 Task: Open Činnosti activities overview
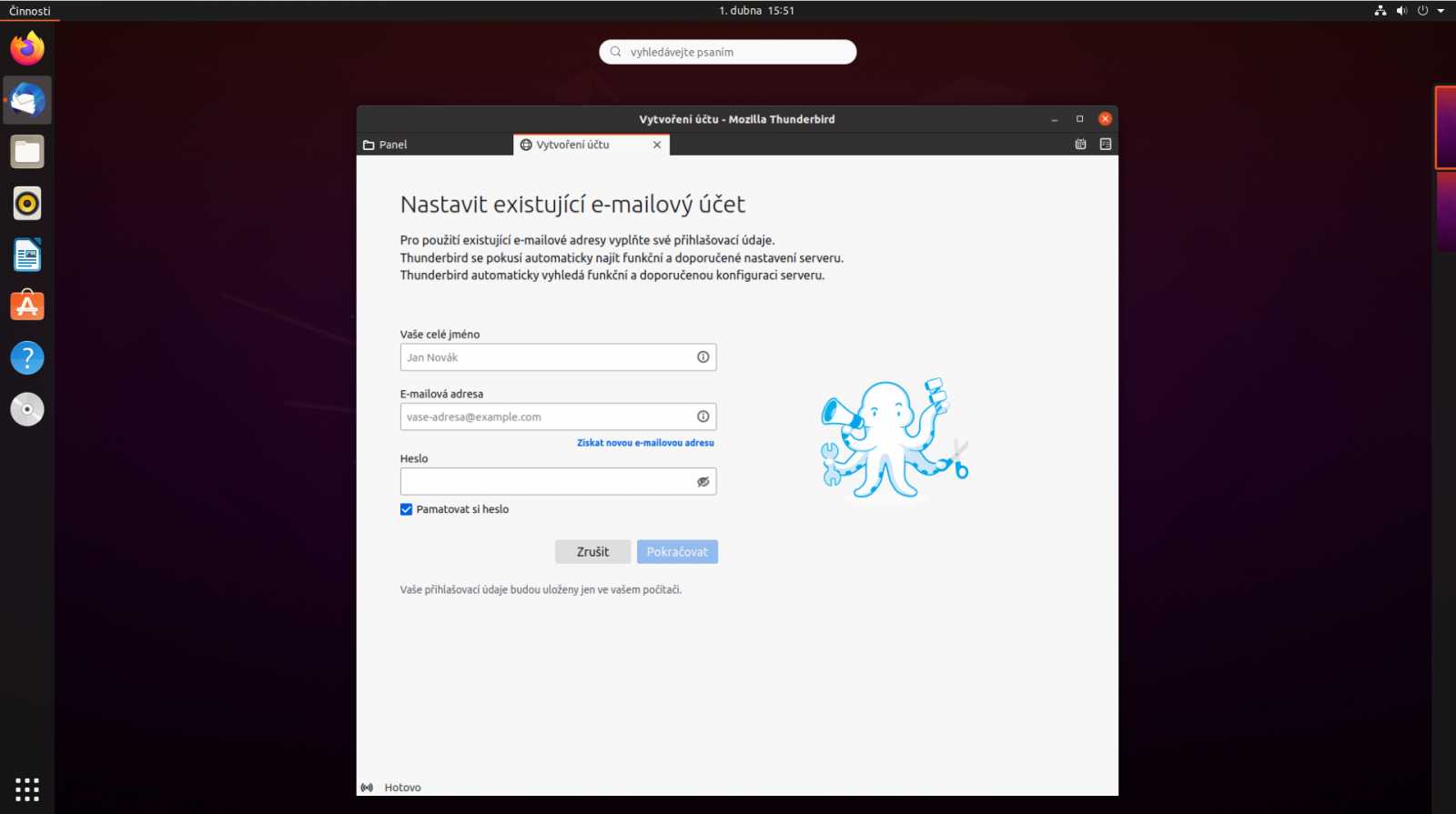click(30, 11)
